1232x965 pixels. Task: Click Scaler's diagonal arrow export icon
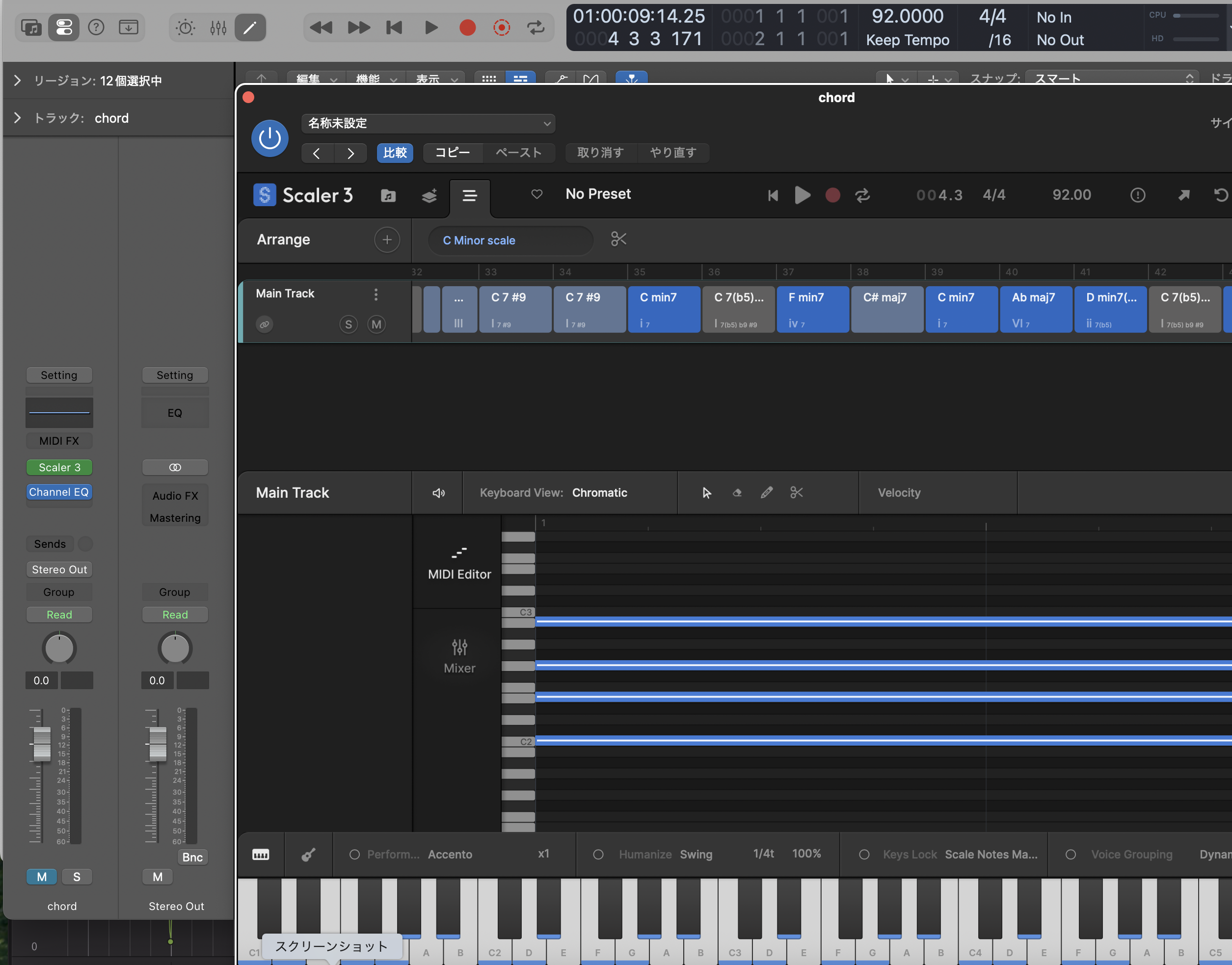1184,195
